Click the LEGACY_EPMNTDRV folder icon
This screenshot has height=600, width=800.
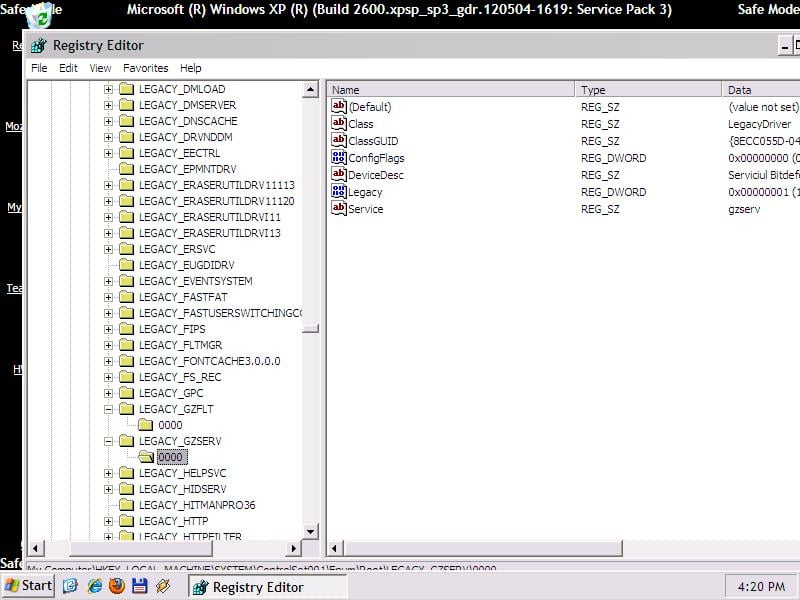click(126, 169)
